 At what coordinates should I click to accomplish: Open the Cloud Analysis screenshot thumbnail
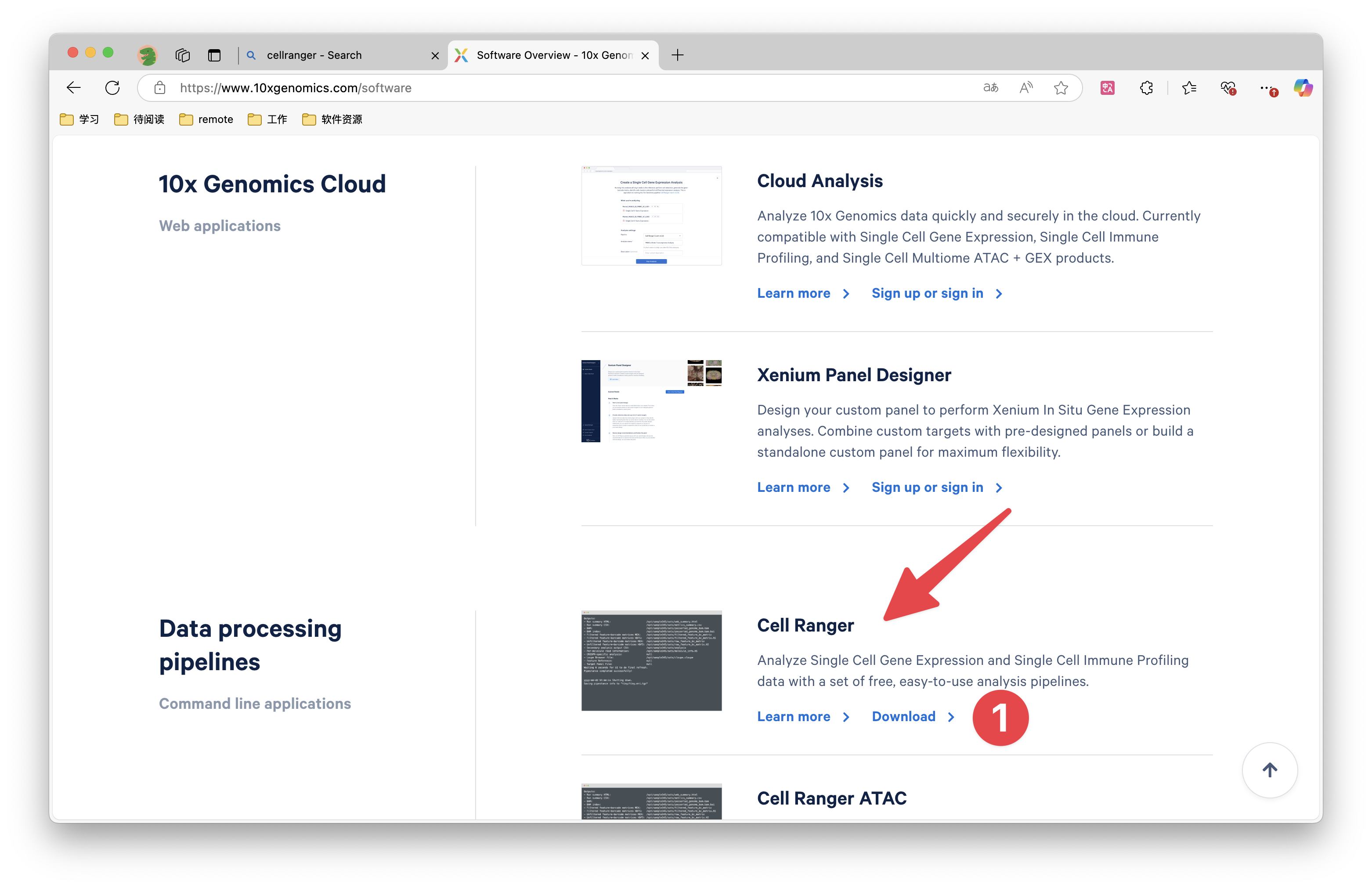point(651,216)
